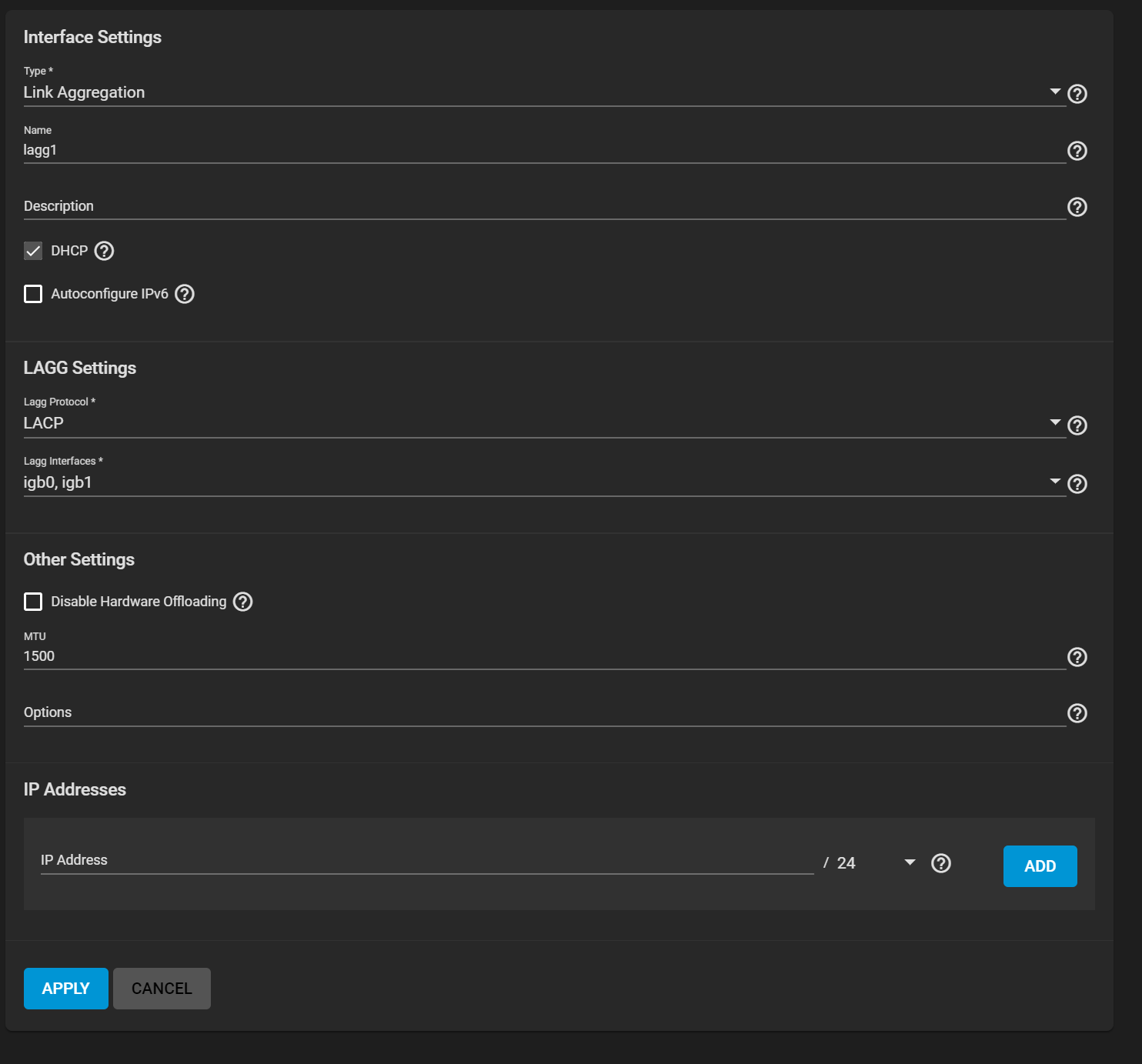
Task: Click DHCP help question mark icon
Action: coord(104,251)
